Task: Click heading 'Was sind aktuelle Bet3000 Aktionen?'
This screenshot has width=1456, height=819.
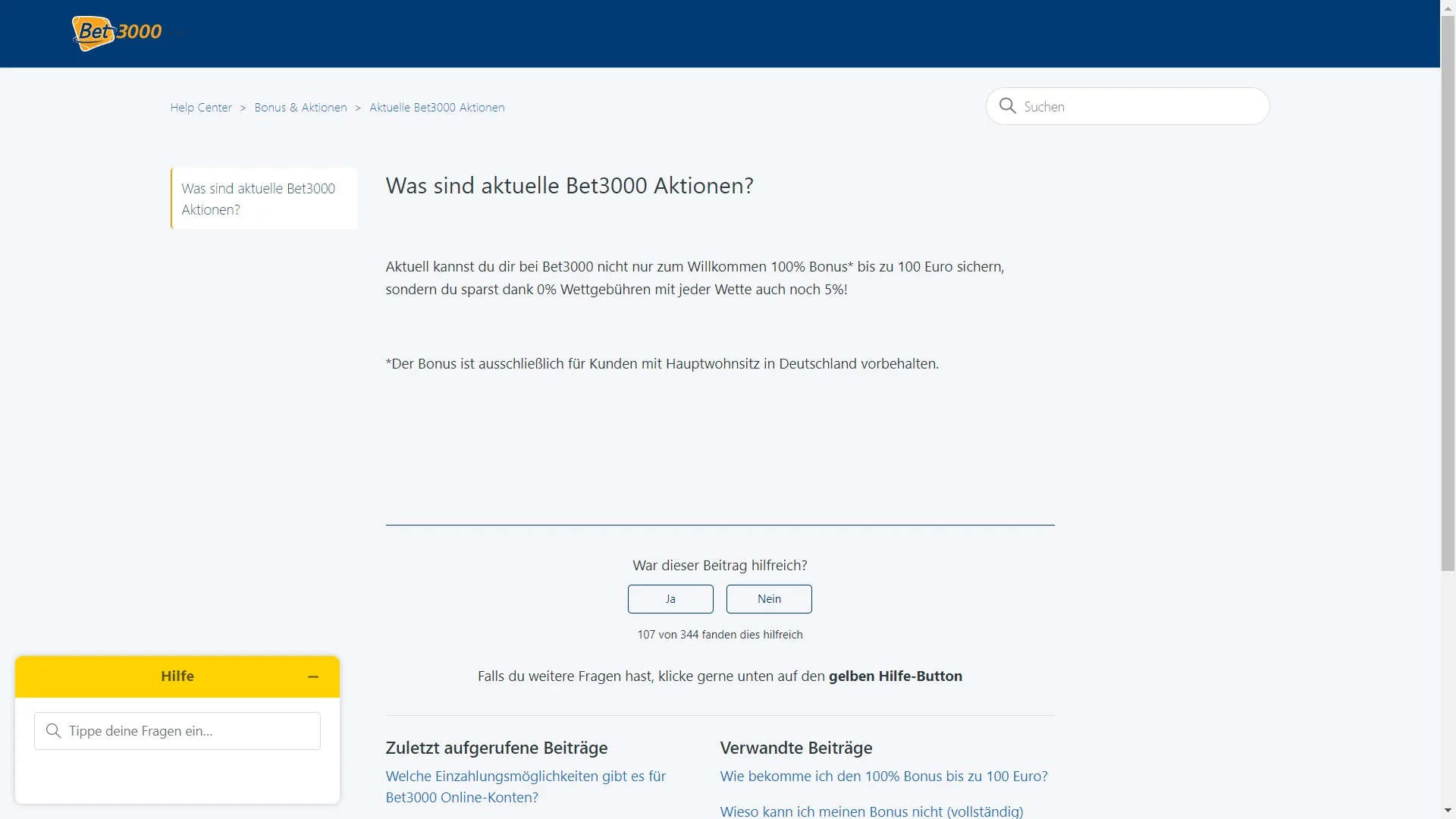Action: tap(570, 186)
